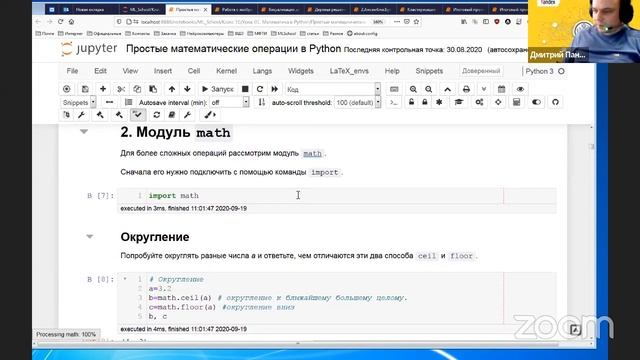640x360 pixels.
Task: Click the calculator toolbar icon
Action: click(x=516, y=102)
